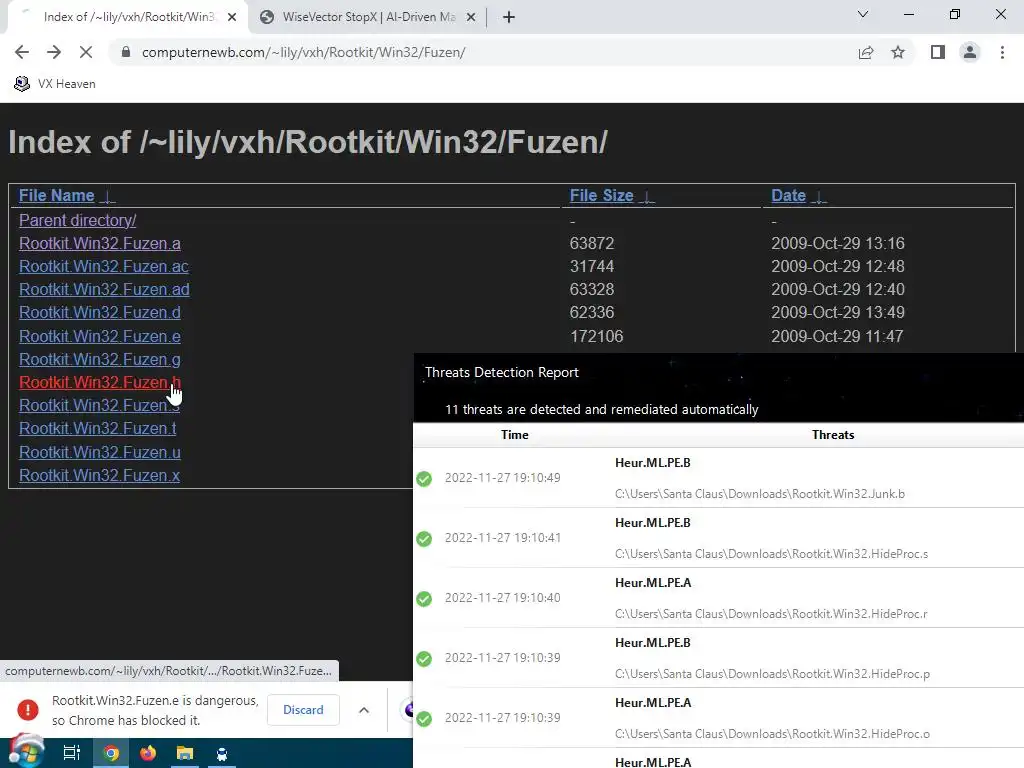Click the green check at 19:10:41

point(424,539)
